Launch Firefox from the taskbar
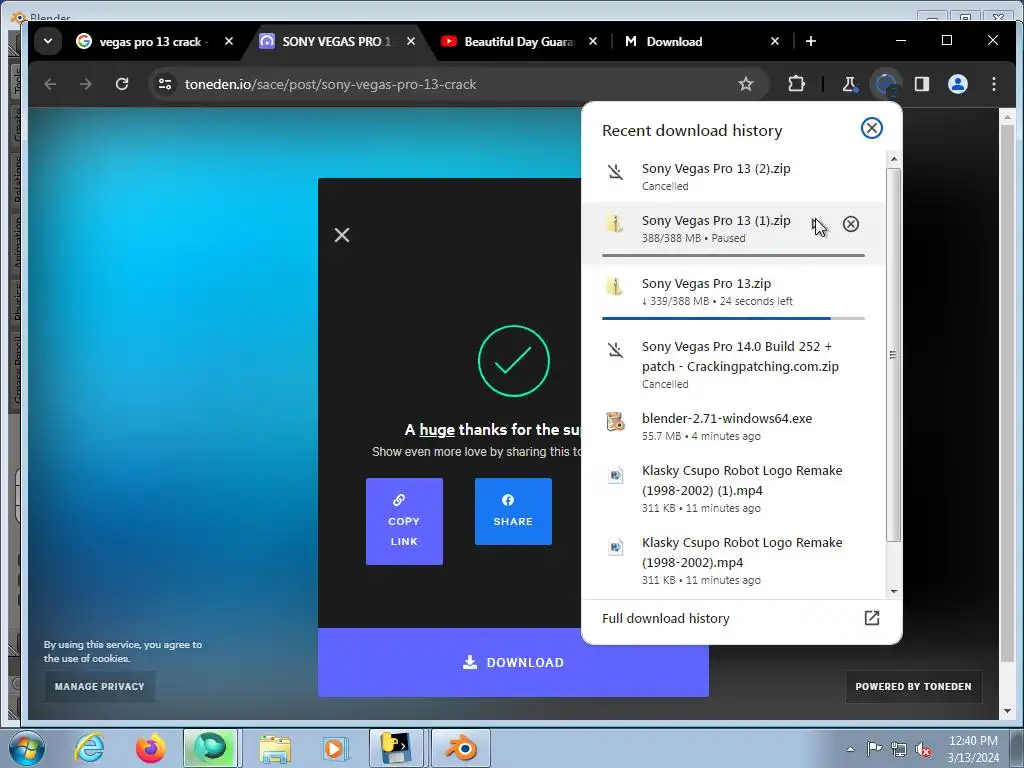The height and width of the screenshot is (768, 1024). pyautogui.click(x=150, y=748)
